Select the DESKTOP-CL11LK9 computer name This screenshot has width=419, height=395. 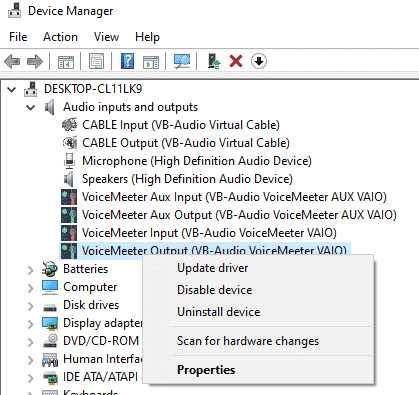tap(93, 89)
